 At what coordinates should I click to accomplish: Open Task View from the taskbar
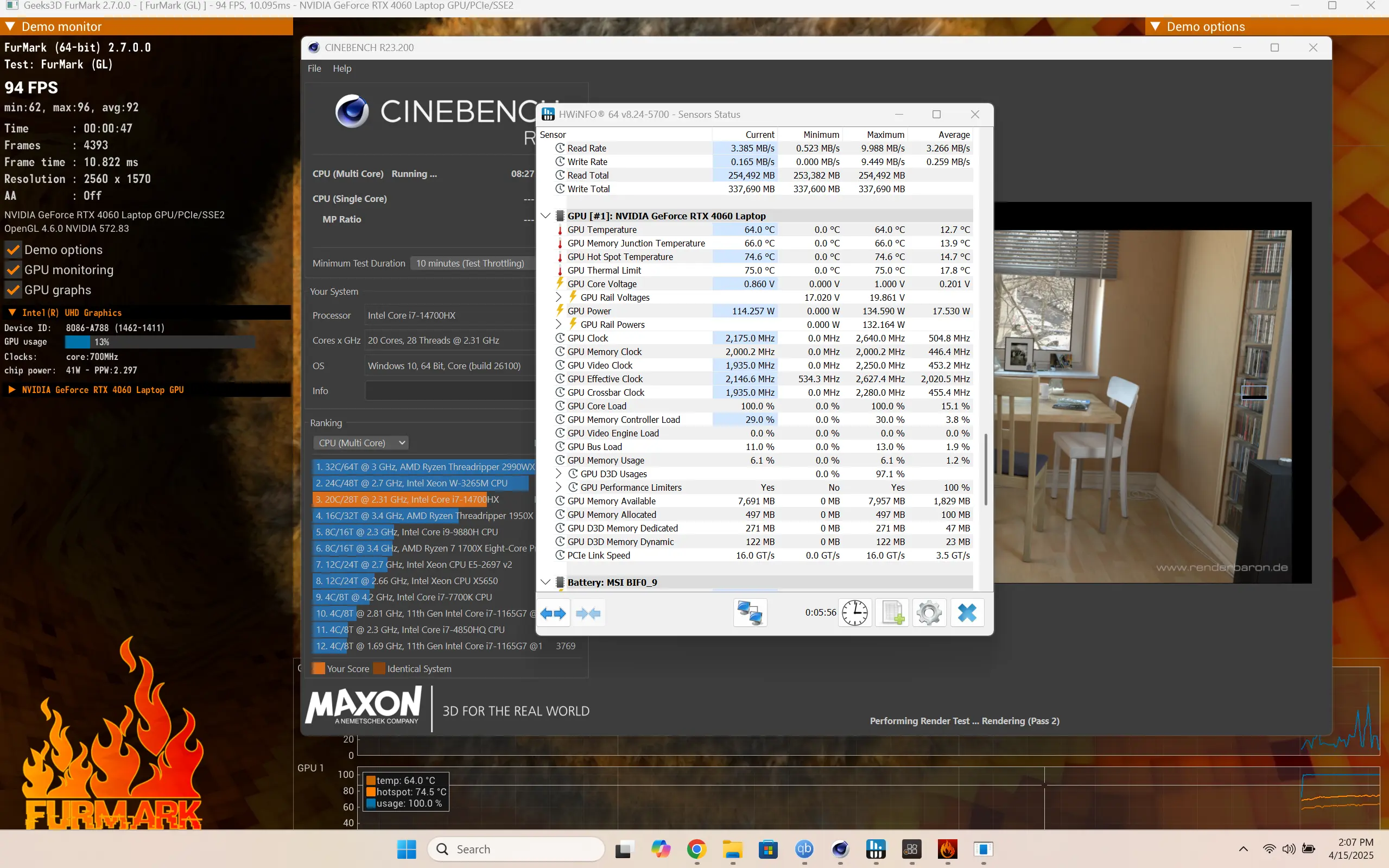point(624,849)
